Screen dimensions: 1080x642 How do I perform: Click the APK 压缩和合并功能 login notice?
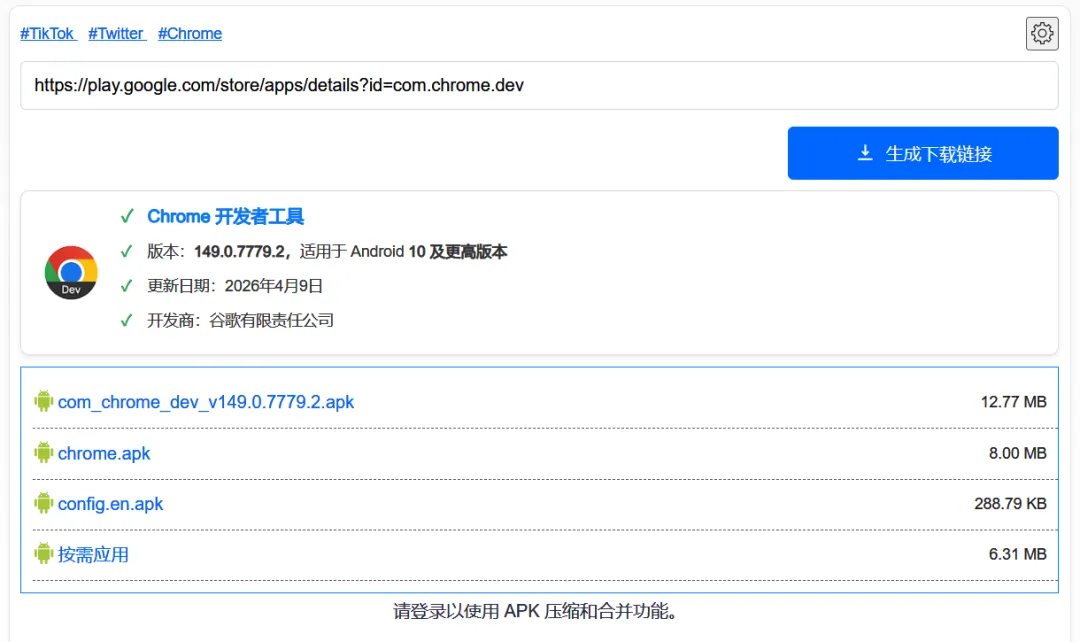tap(536, 611)
